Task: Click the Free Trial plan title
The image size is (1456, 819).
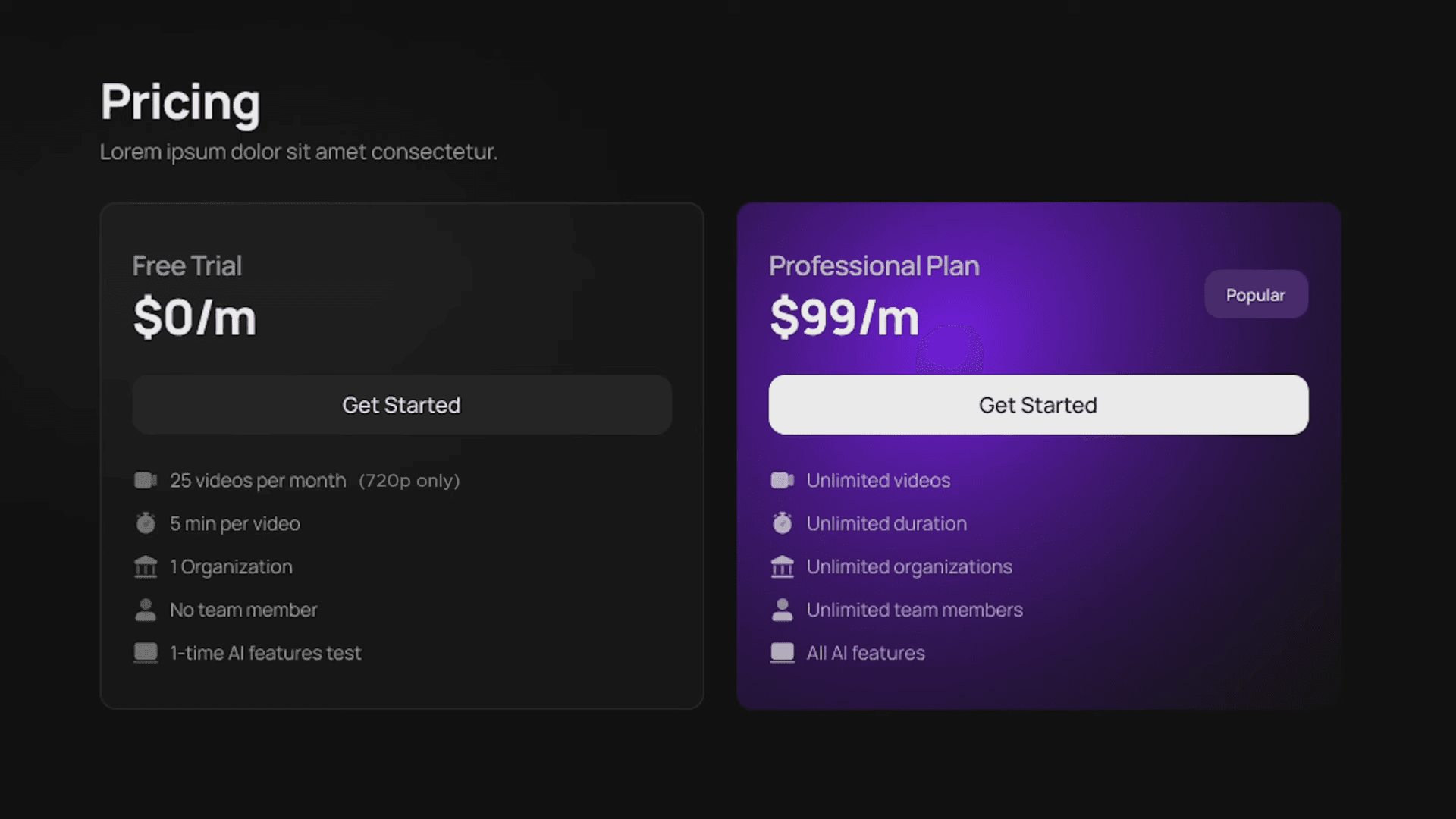Action: pos(187,266)
